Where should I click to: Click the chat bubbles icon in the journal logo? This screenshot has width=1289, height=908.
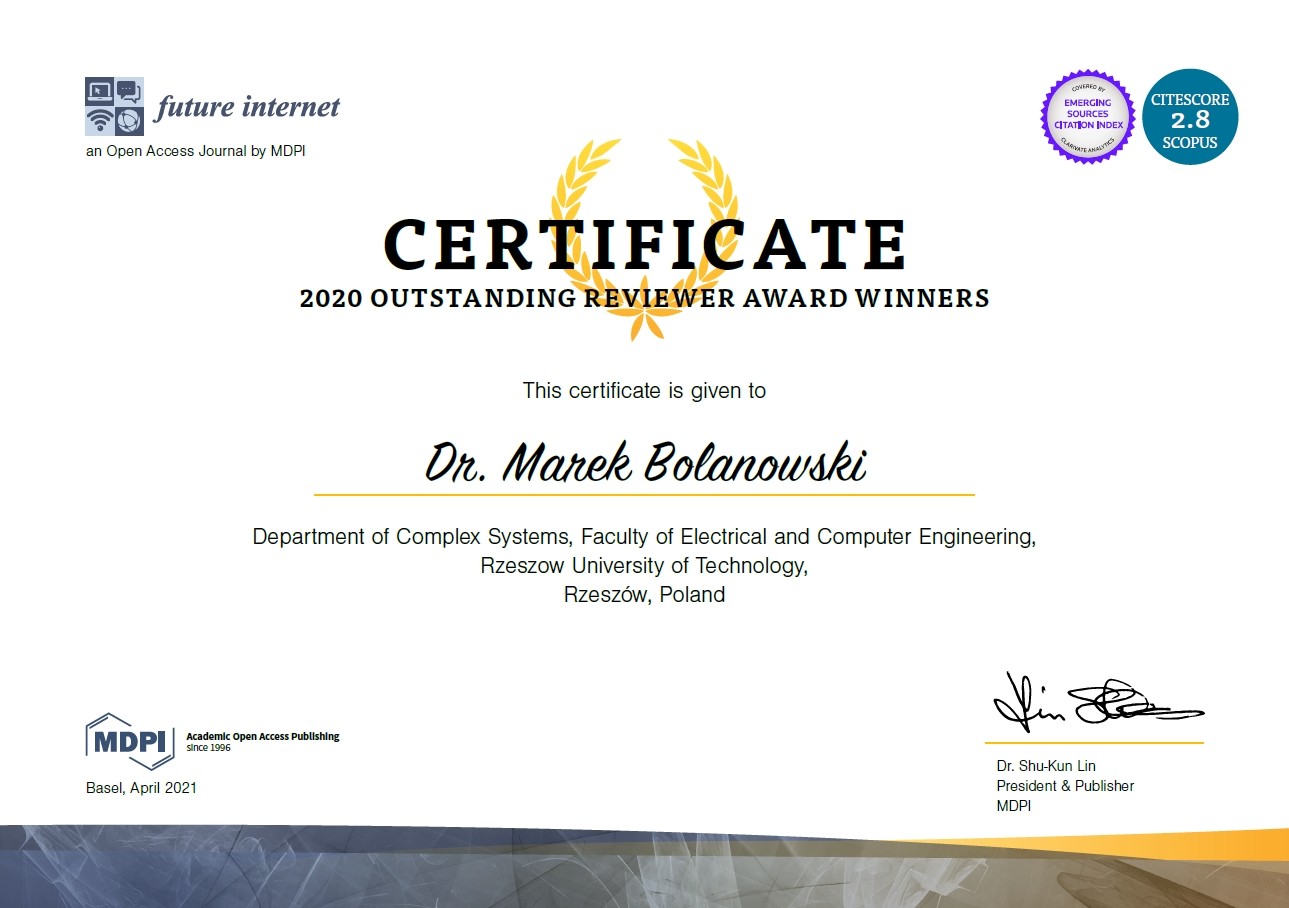point(128,92)
